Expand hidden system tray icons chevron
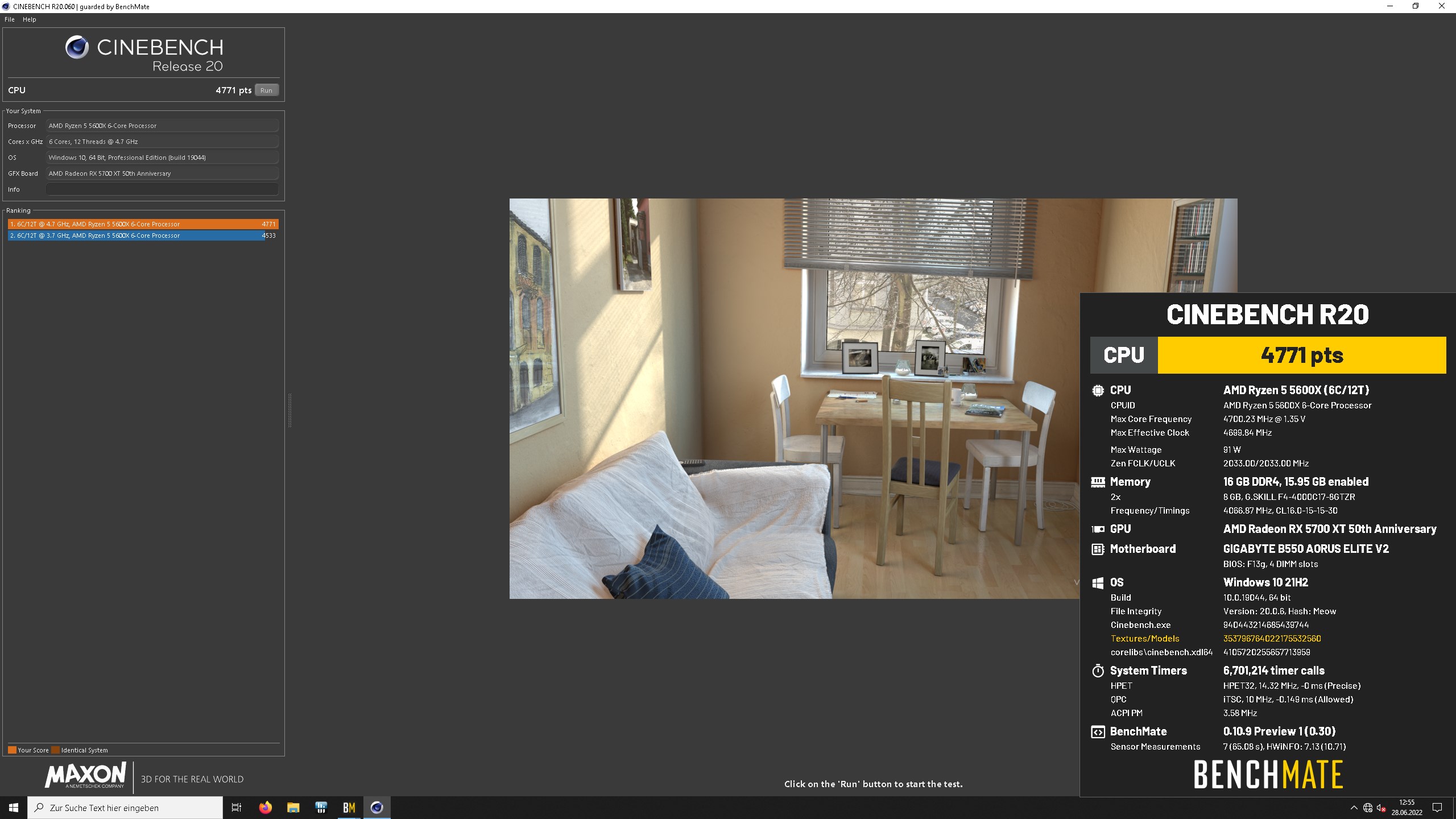This screenshot has width=1456, height=819. point(1354,808)
